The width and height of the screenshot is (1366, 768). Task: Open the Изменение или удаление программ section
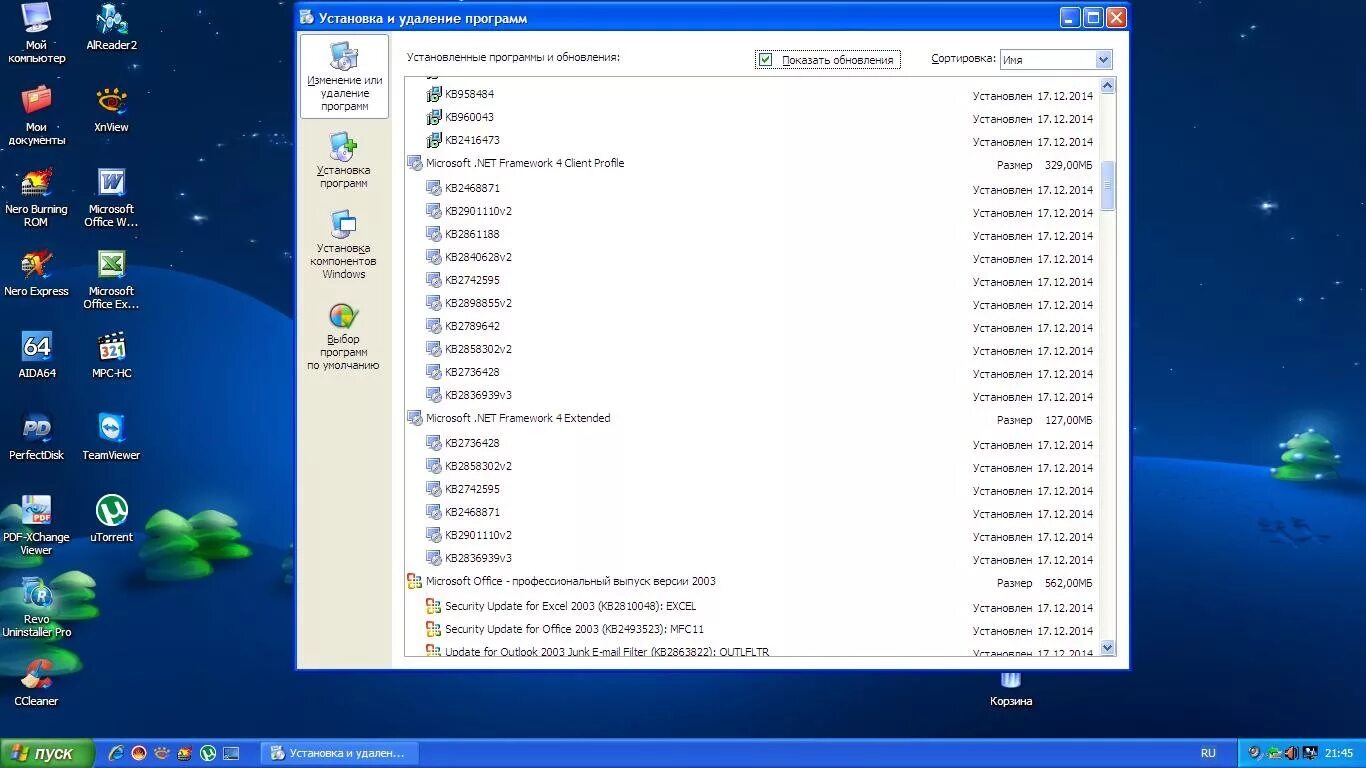click(x=345, y=77)
